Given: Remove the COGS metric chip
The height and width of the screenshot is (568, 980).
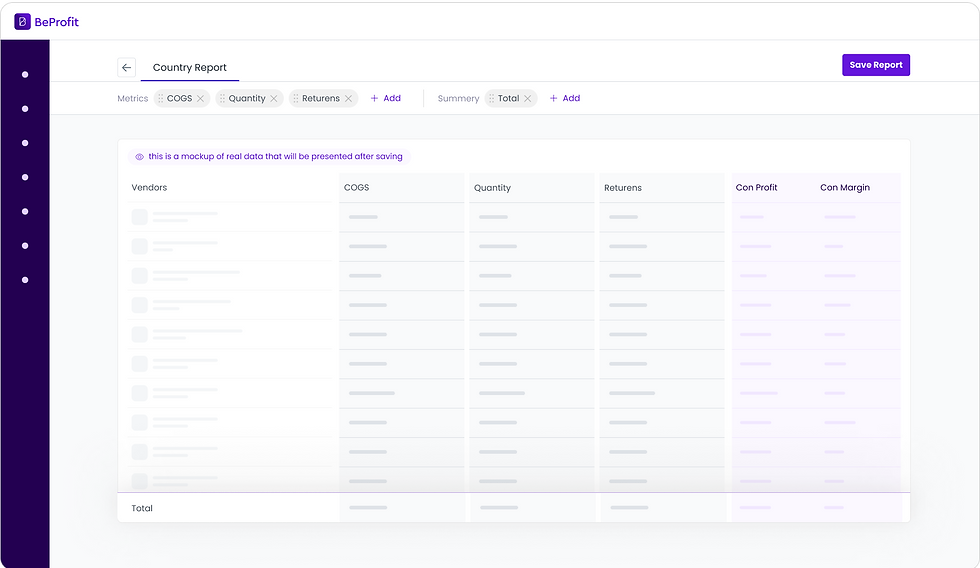Looking at the screenshot, I should click(x=201, y=99).
